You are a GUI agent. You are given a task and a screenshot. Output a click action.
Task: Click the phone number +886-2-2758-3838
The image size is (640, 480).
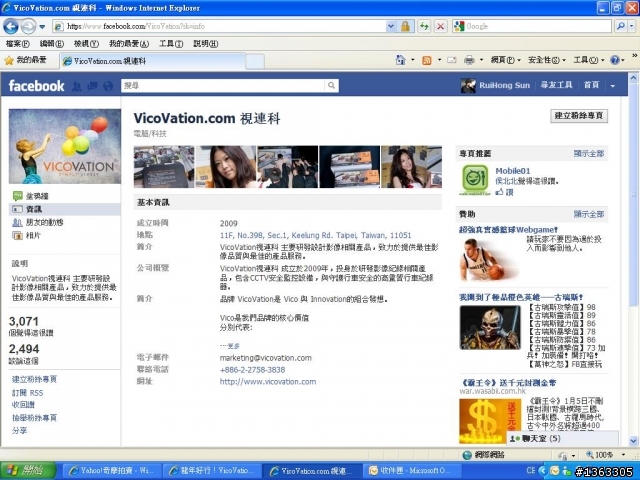click(252, 370)
